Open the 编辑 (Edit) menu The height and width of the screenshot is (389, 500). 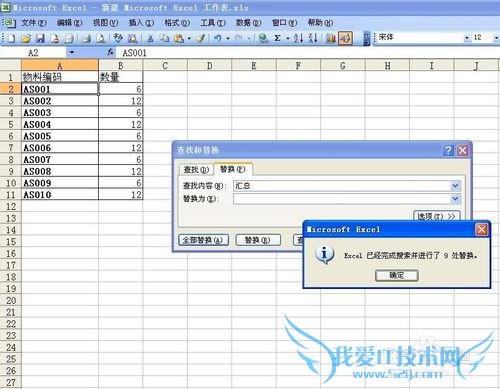coord(69,23)
